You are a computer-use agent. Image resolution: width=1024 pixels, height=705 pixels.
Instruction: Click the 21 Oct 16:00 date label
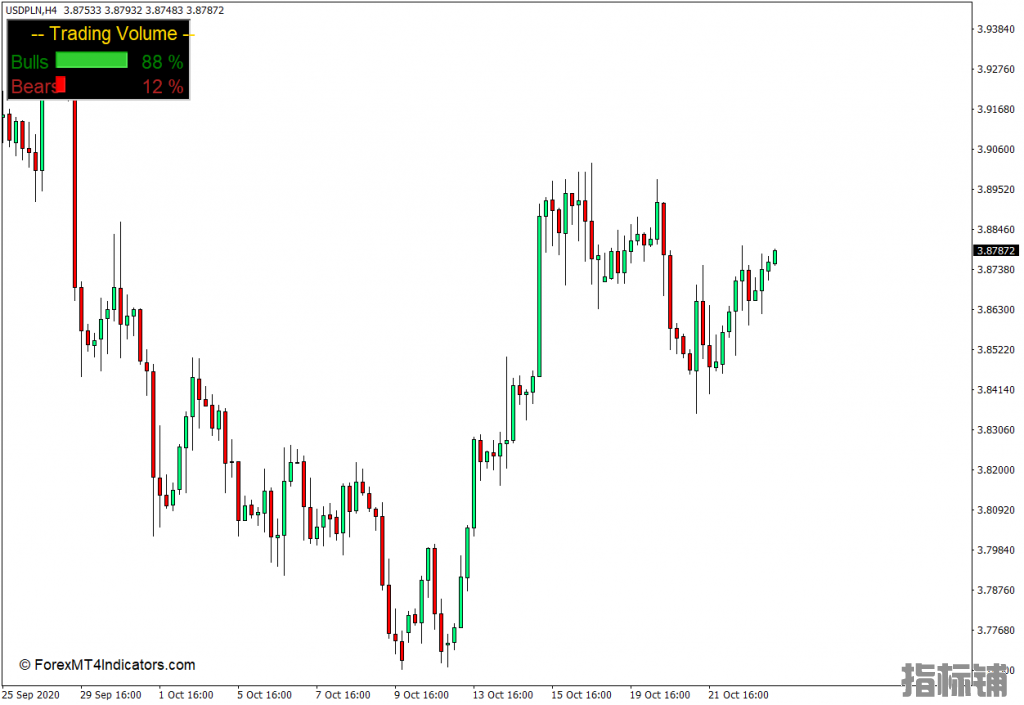[x=738, y=695]
